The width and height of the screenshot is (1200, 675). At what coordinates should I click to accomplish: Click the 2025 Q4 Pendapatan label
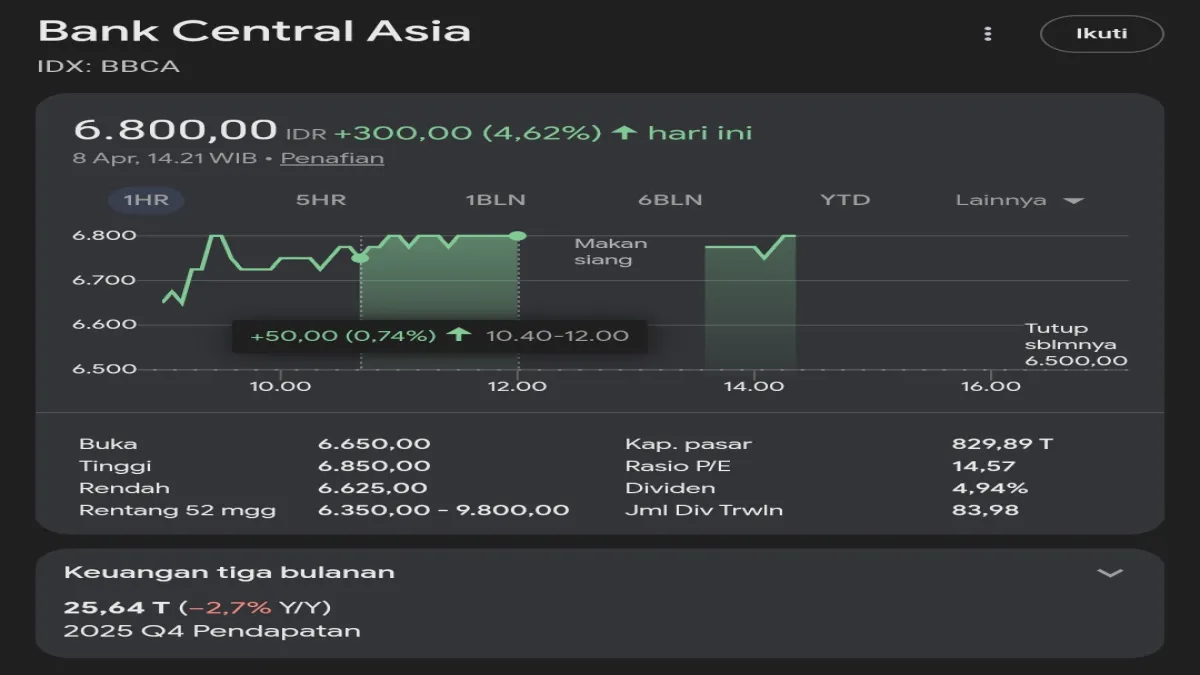pyautogui.click(x=212, y=631)
